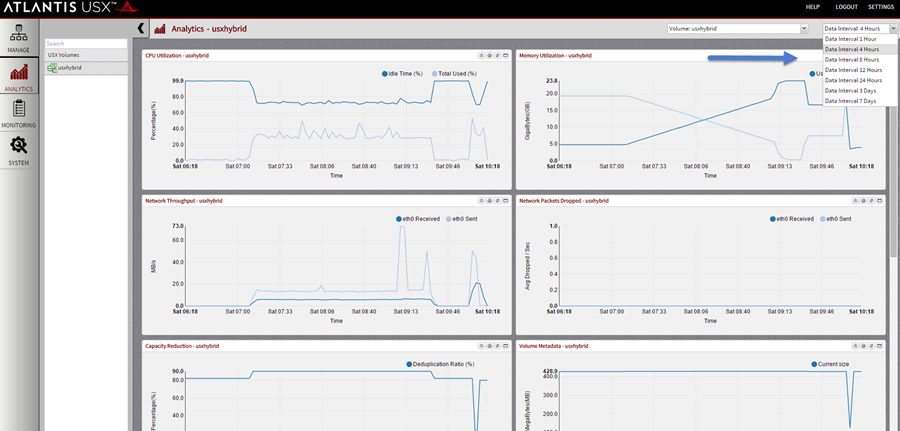Click the Capacity Reduction - usxhybrid panel title
The height and width of the screenshot is (431, 900).
(182, 346)
